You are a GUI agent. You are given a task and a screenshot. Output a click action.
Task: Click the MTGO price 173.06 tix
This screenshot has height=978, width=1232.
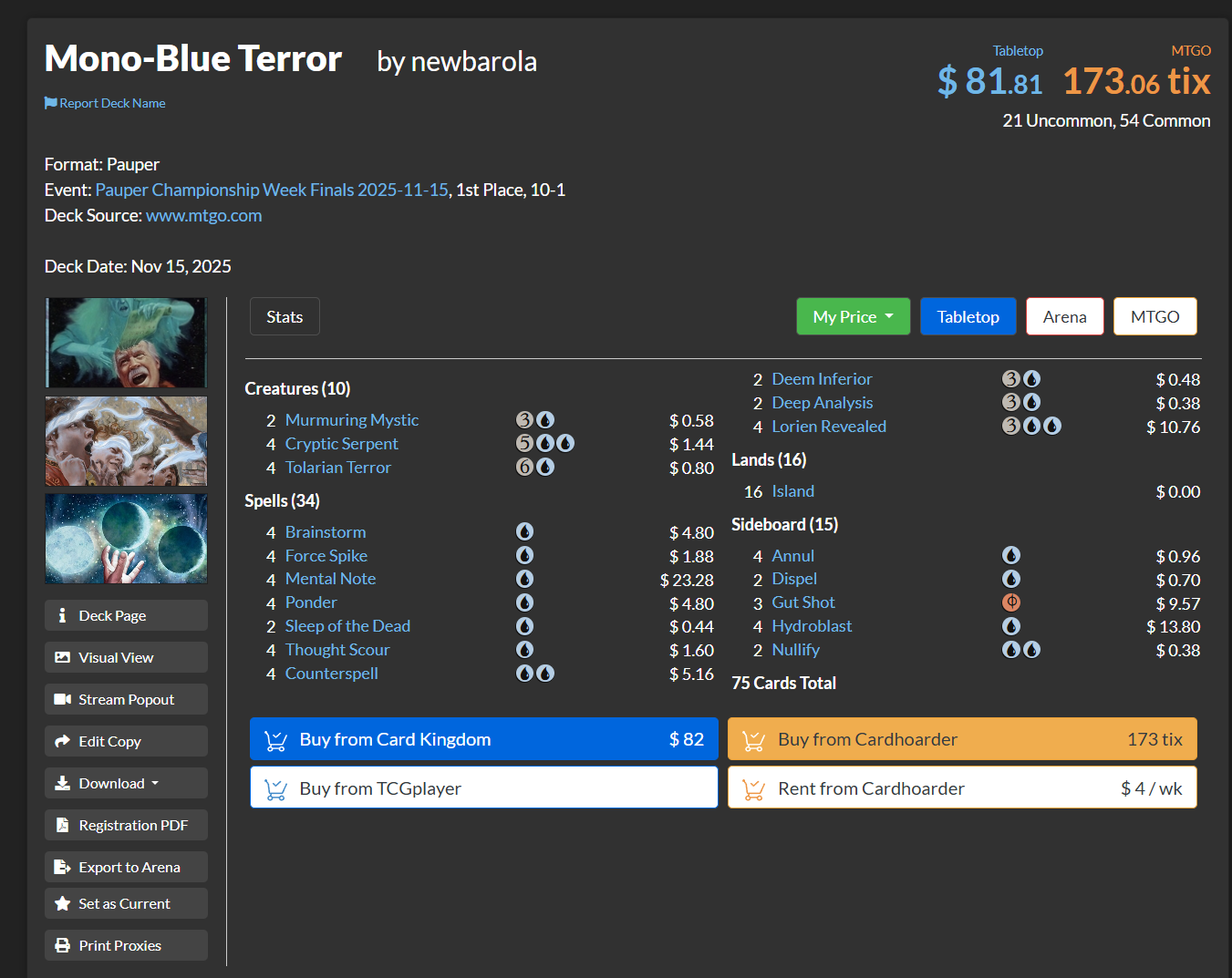point(1137,81)
